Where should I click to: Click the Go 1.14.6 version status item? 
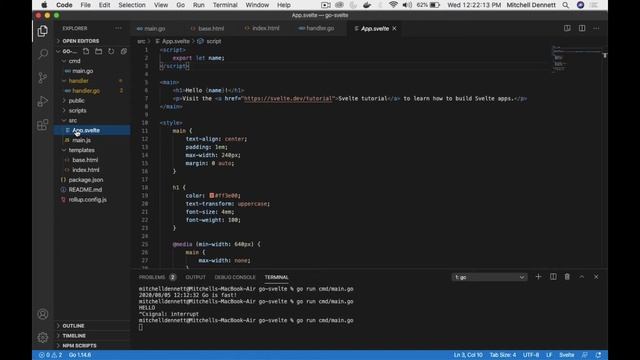click(80, 355)
